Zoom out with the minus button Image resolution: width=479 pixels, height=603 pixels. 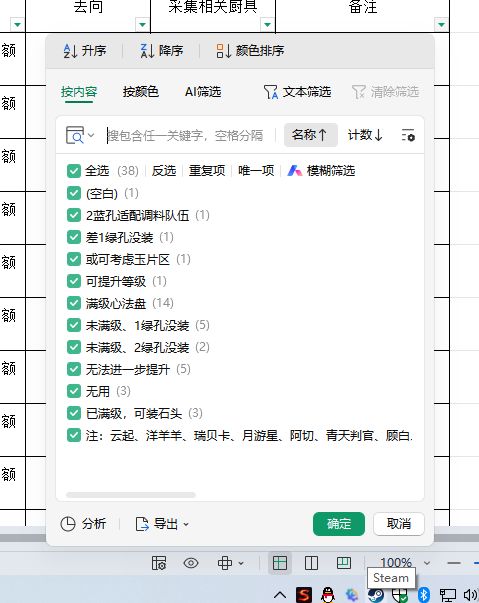(454, 563)
